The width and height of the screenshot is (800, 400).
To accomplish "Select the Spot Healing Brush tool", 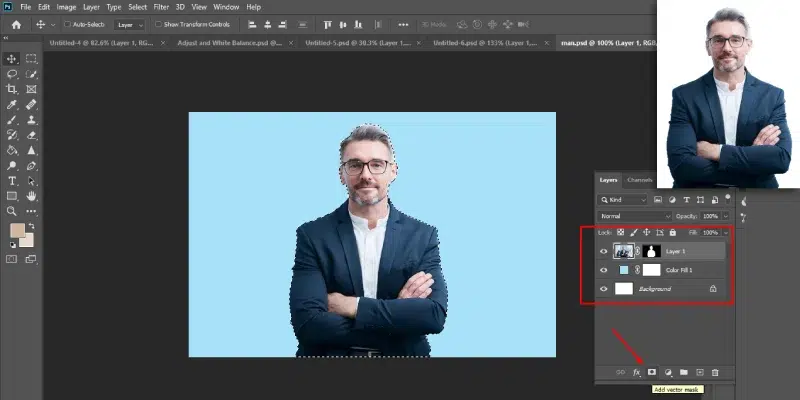I will point(31,105).
